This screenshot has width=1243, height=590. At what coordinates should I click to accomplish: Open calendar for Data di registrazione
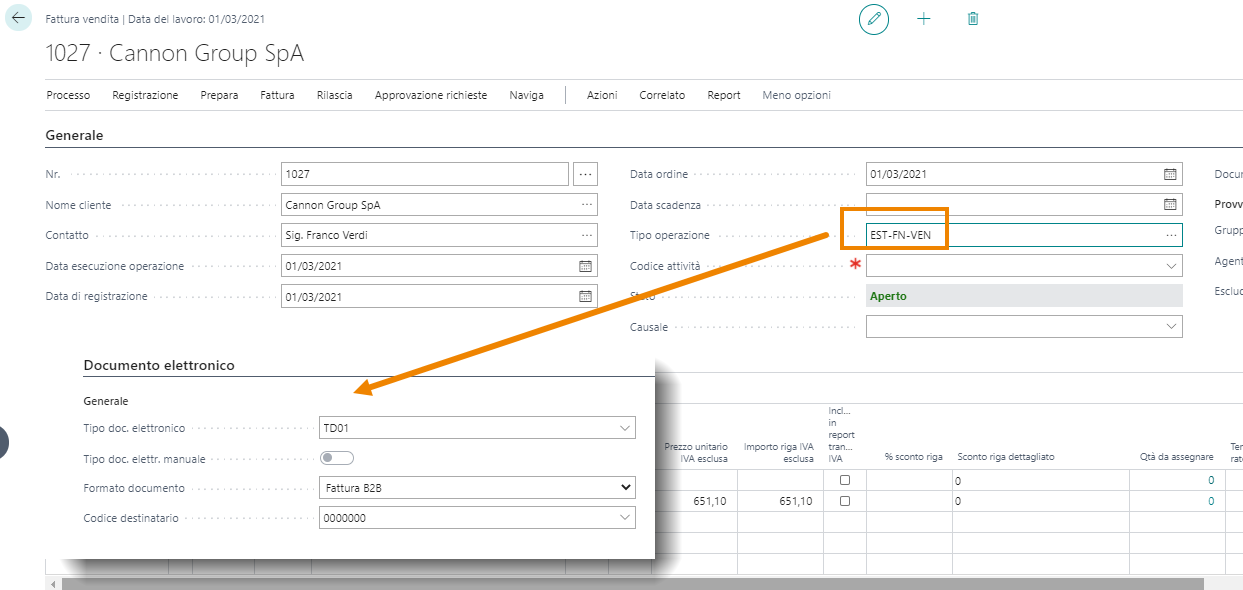(x=586, y=297)
